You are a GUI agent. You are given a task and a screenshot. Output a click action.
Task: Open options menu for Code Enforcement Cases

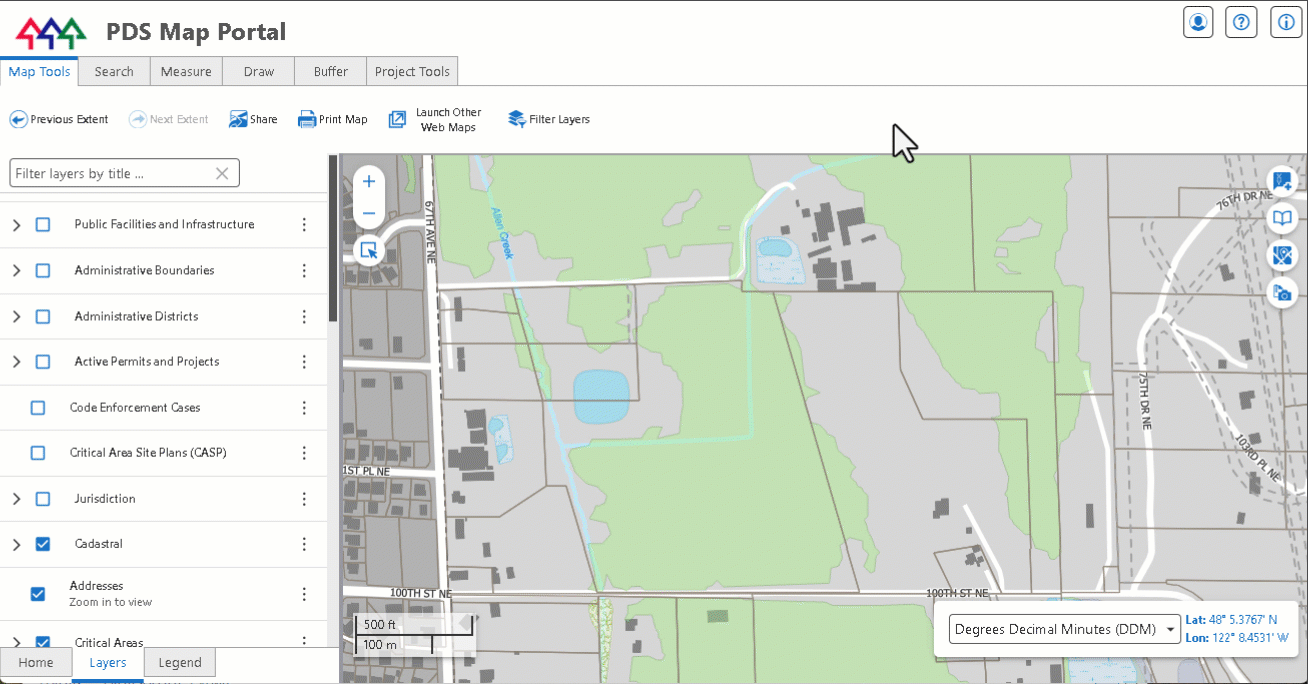pyautogui.click(x=305, y=408)
